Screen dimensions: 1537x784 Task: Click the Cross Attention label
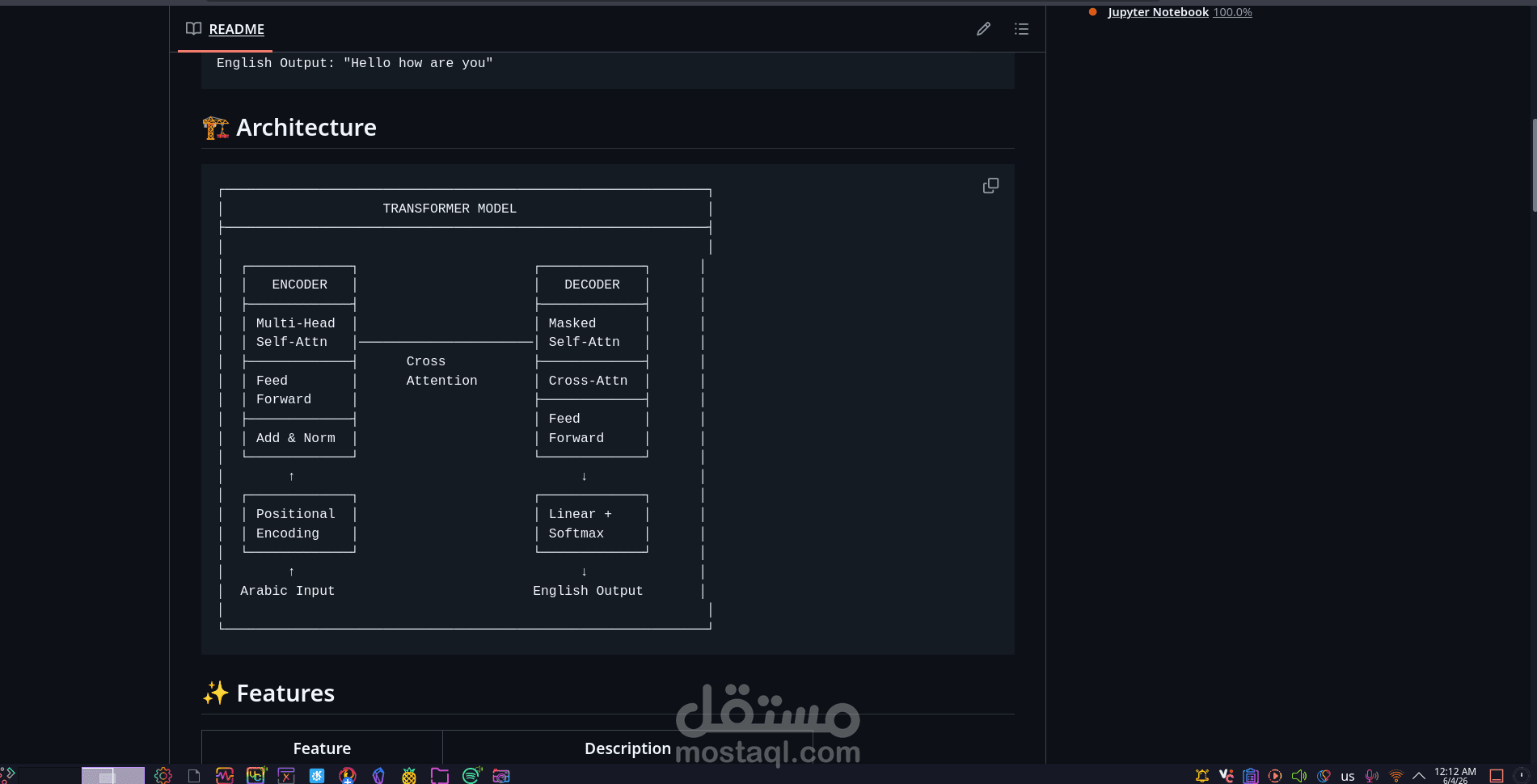click(x=441, y=371)
